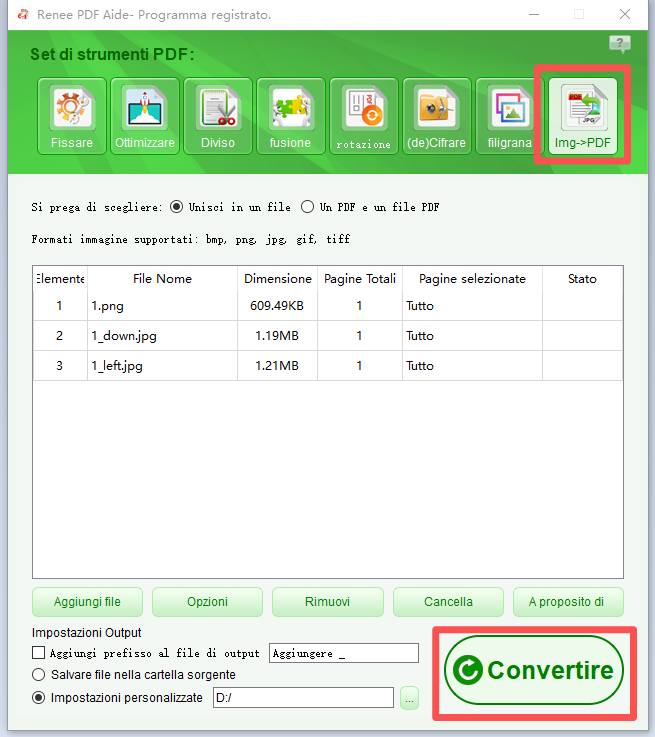Open the Fissare repair tool

pyautogui.click(x=72, y=115)
